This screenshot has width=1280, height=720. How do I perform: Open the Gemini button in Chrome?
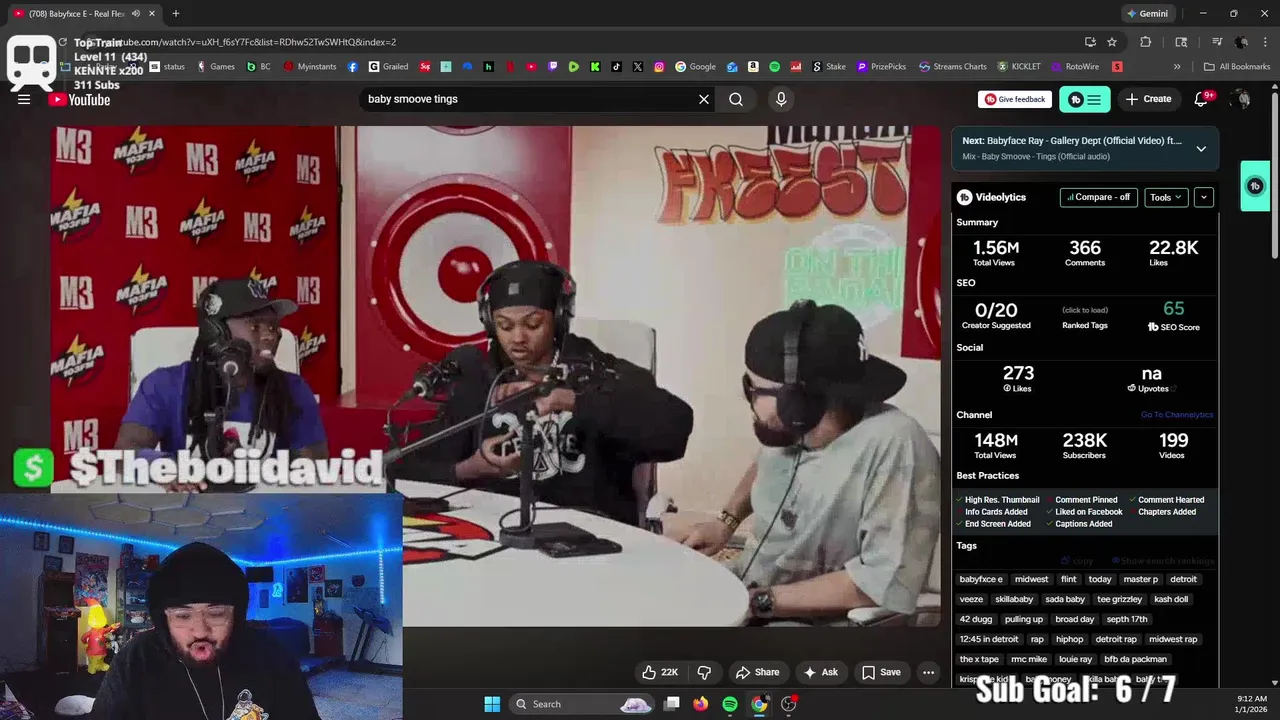[1147, 14]
